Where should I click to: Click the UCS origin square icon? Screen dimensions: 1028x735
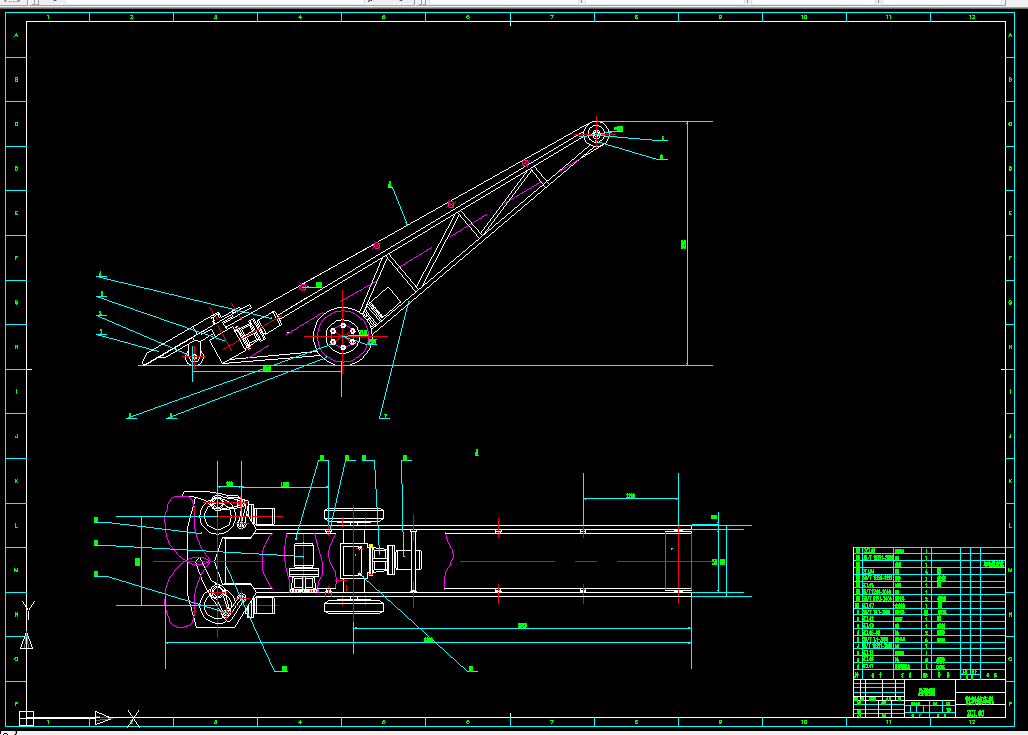click(x=26, y=718)
